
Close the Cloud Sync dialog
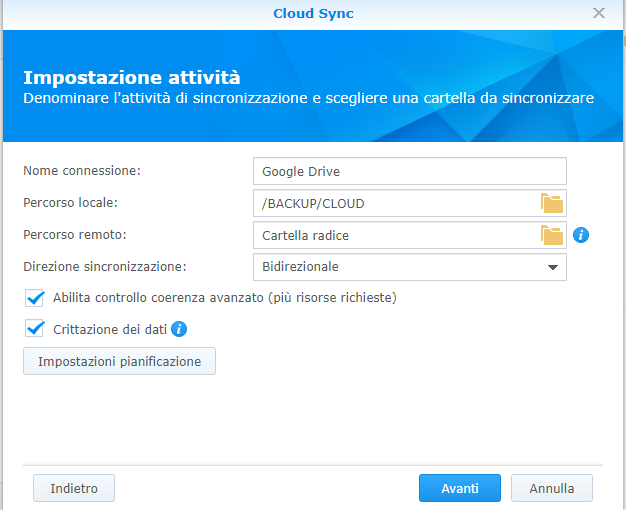point(598,13)
